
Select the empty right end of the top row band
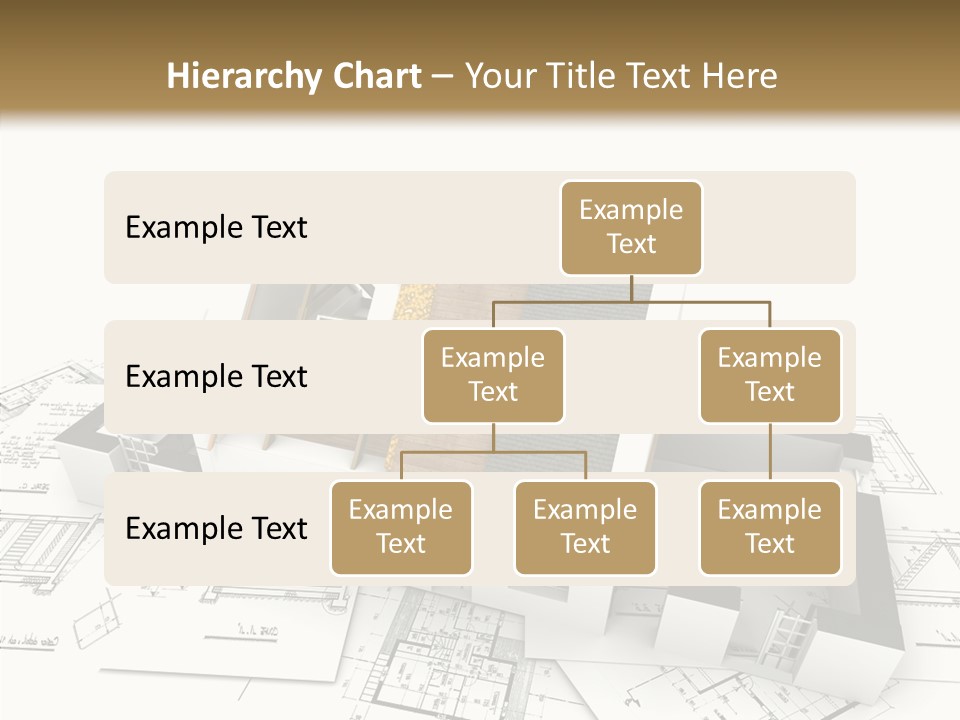[790, 228]
